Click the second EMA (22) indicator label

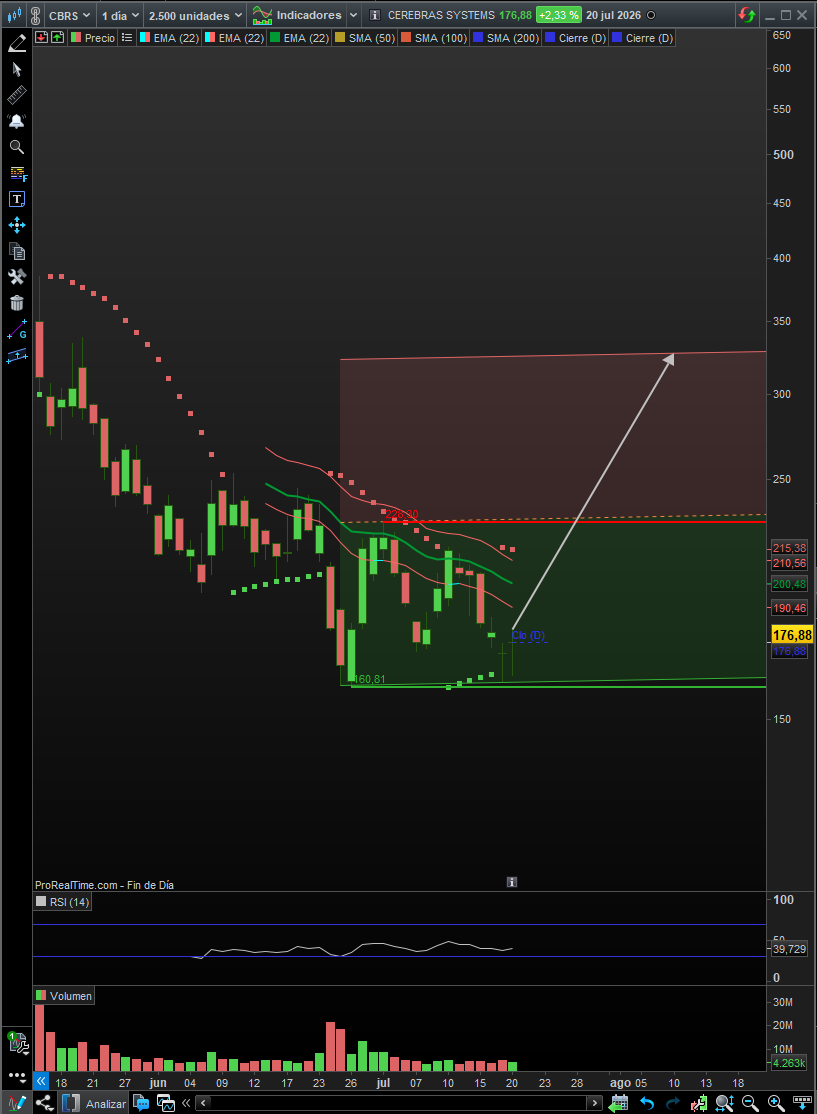pyautogui.click(x=234, y=38)
